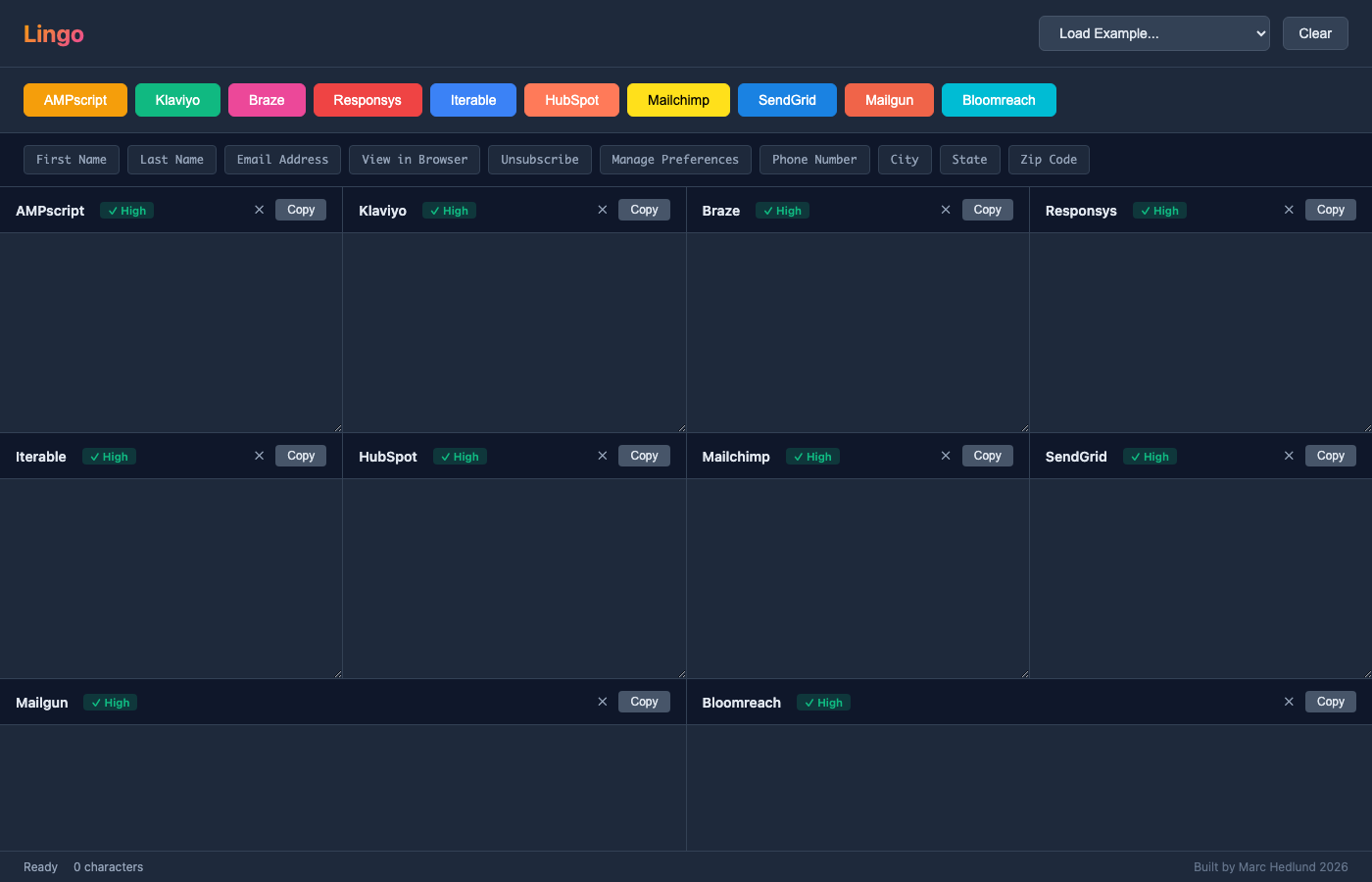Image resolution: width=1372 pixels, height=882 pixels.
Task: Toggle the Braze platform chip
Action: 267,100
